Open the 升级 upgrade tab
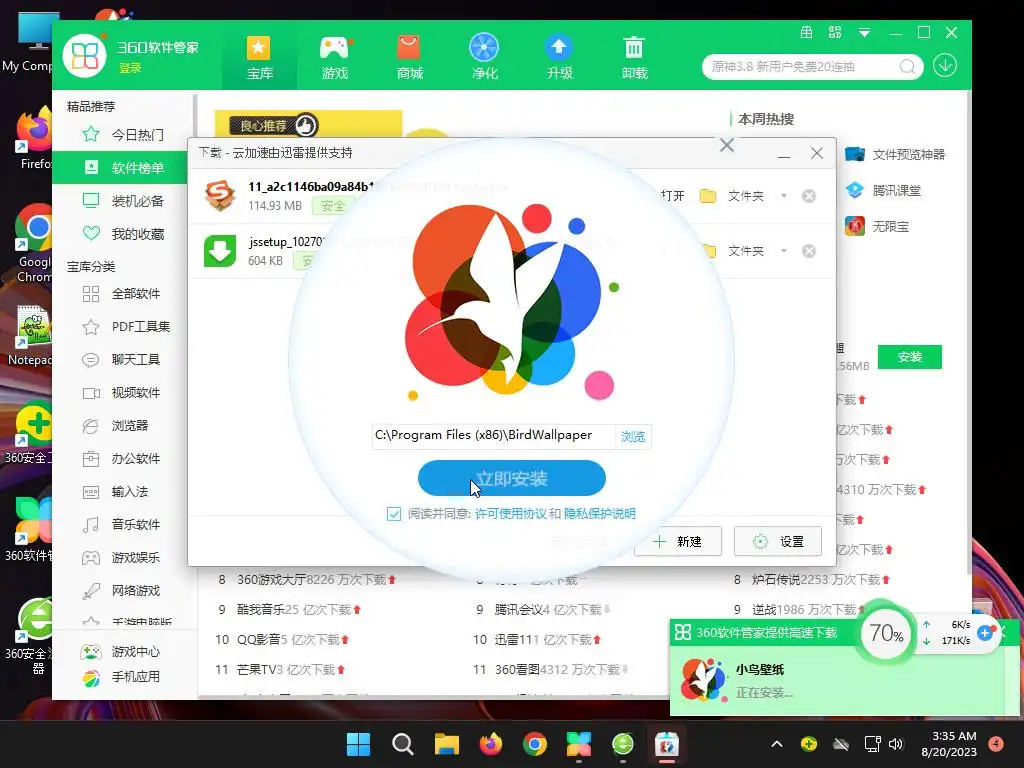This screenshot has width=1024, height=768. pyautogui.click(x=559, y=57)
